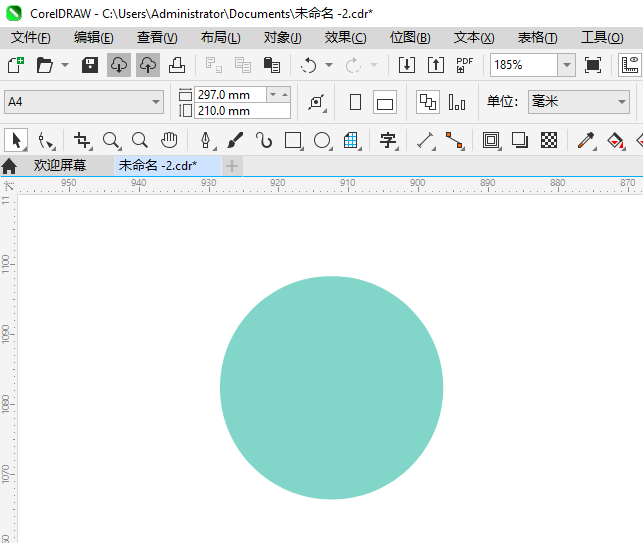Screen dimensions: 643x543
Task: Click the Save floppy disk icon
Action: [90, 65]
